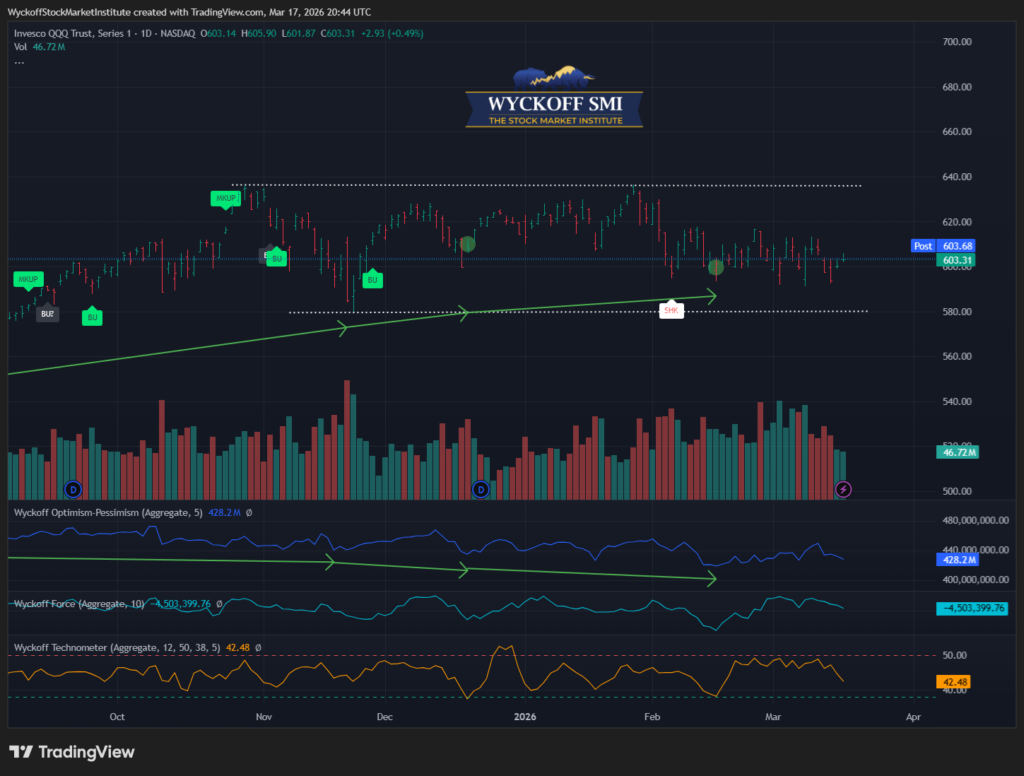Click the Vol 46.72 M volume legend
The height and width of the screenshot is (776, 1024).
pos(38,47)
